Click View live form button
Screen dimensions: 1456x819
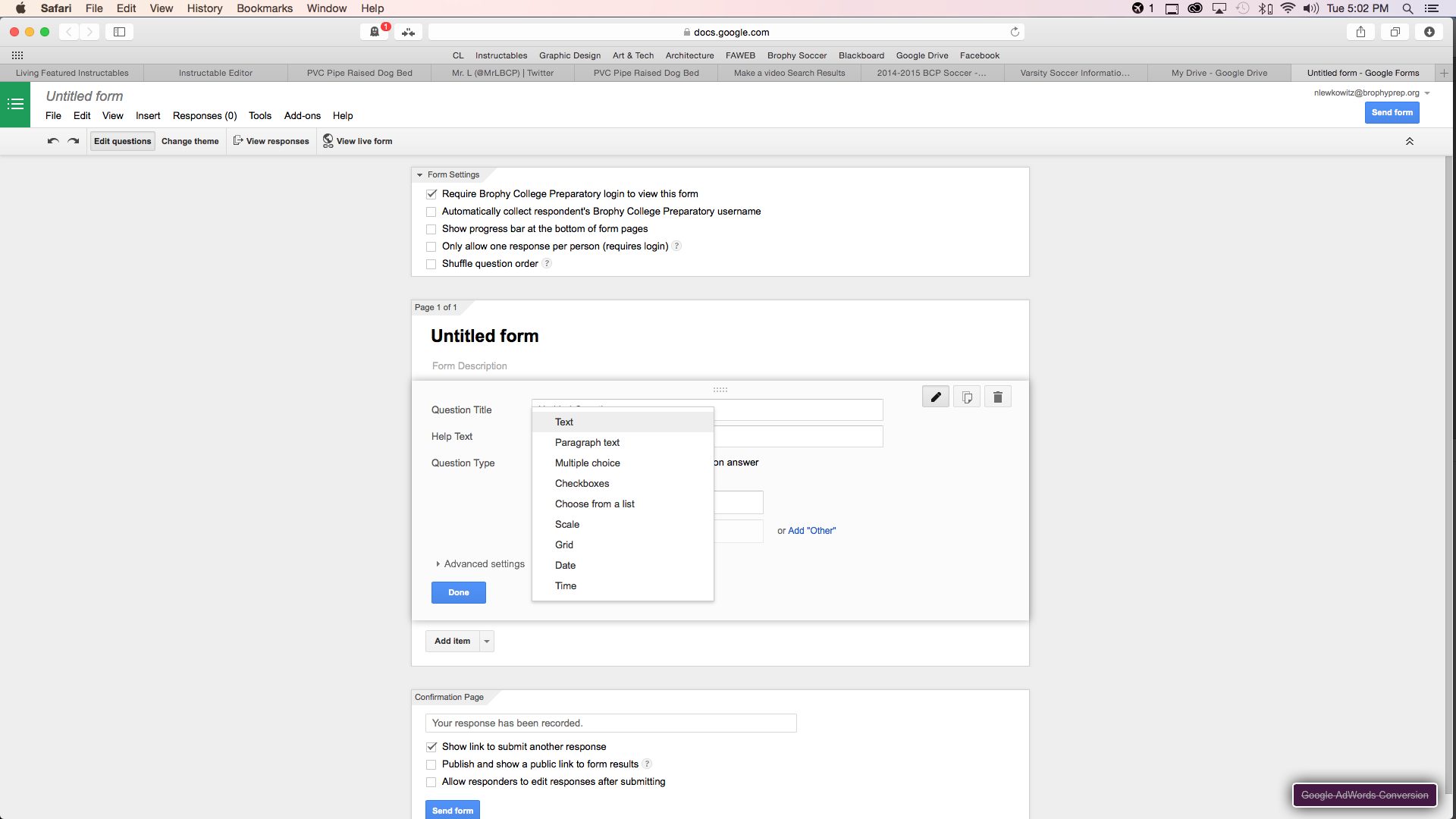pos(357,141)
